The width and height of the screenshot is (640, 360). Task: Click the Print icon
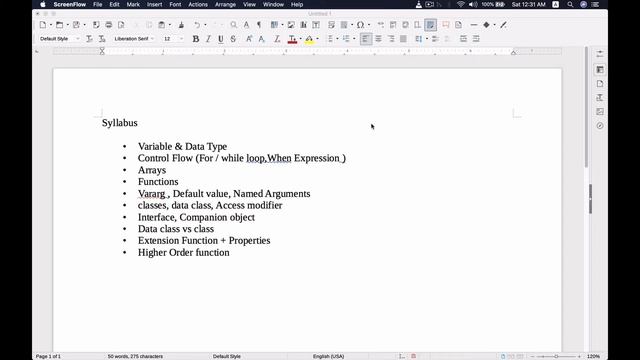109,25
